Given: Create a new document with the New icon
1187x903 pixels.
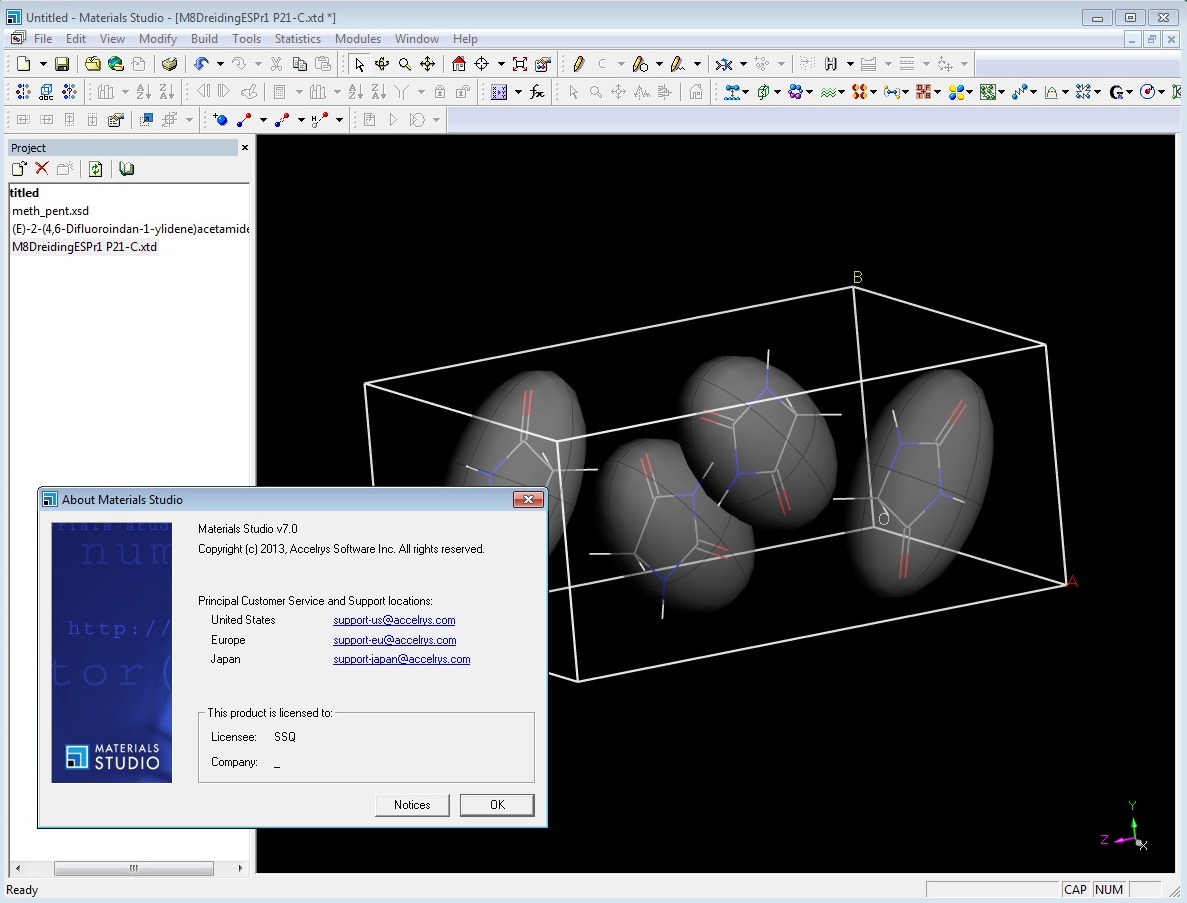Looking at the screenshot, I should tap(23, 64).
